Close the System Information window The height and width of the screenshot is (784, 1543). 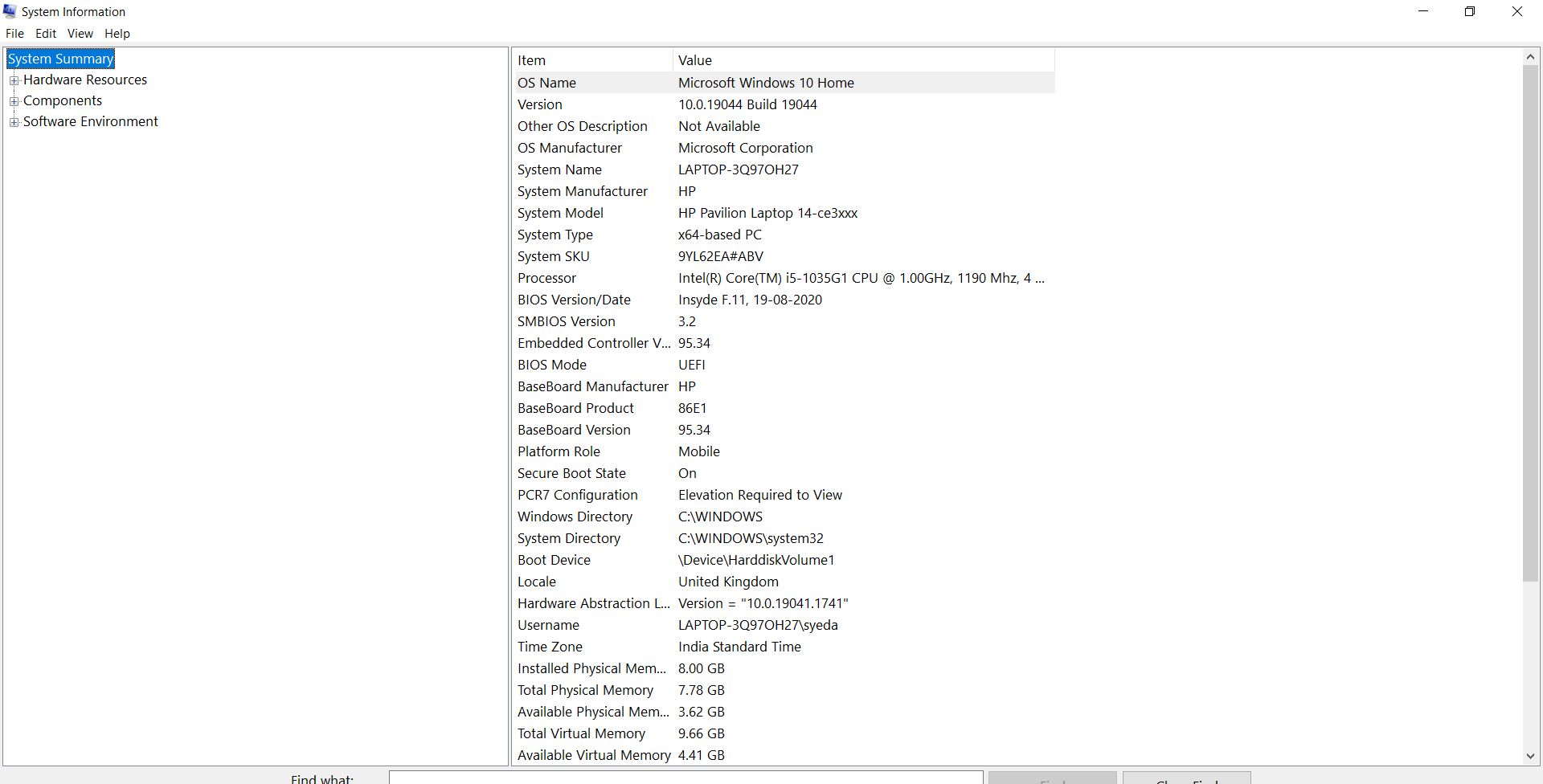[x=1517, y=11]
